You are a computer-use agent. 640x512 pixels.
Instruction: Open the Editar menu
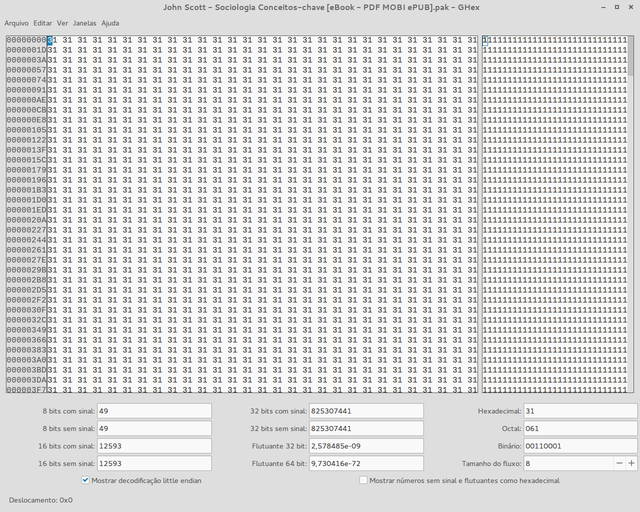coord(43,22)
